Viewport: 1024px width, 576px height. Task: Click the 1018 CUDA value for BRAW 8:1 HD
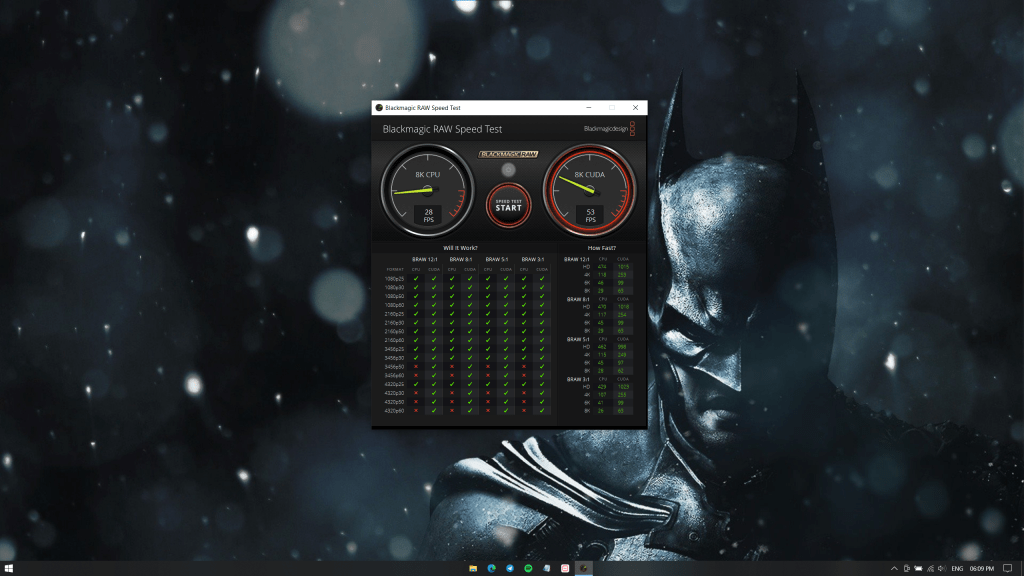click(x=622, y=306)
